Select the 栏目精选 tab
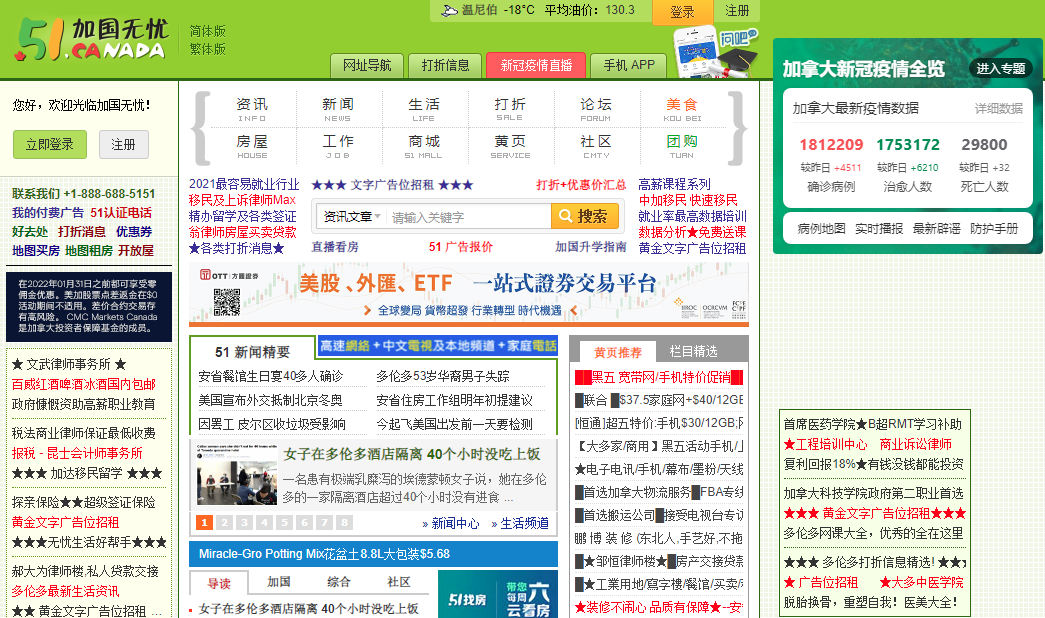 click(693, 351)
